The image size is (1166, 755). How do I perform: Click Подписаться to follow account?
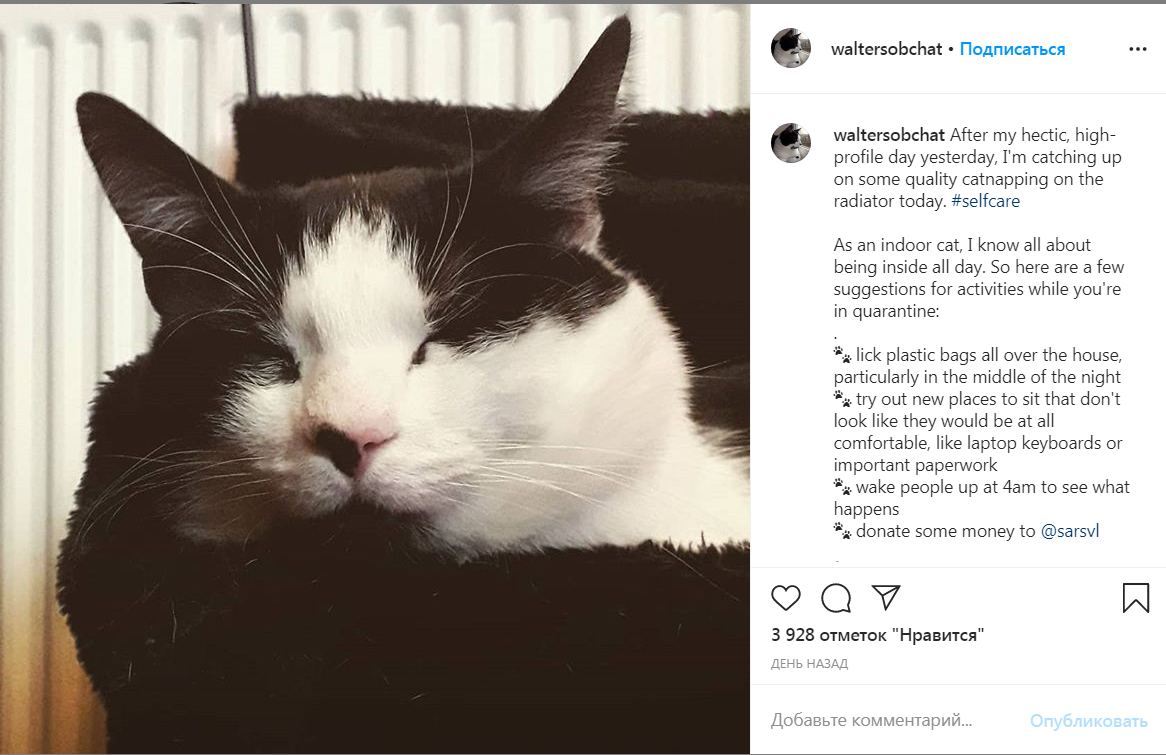1012,49
